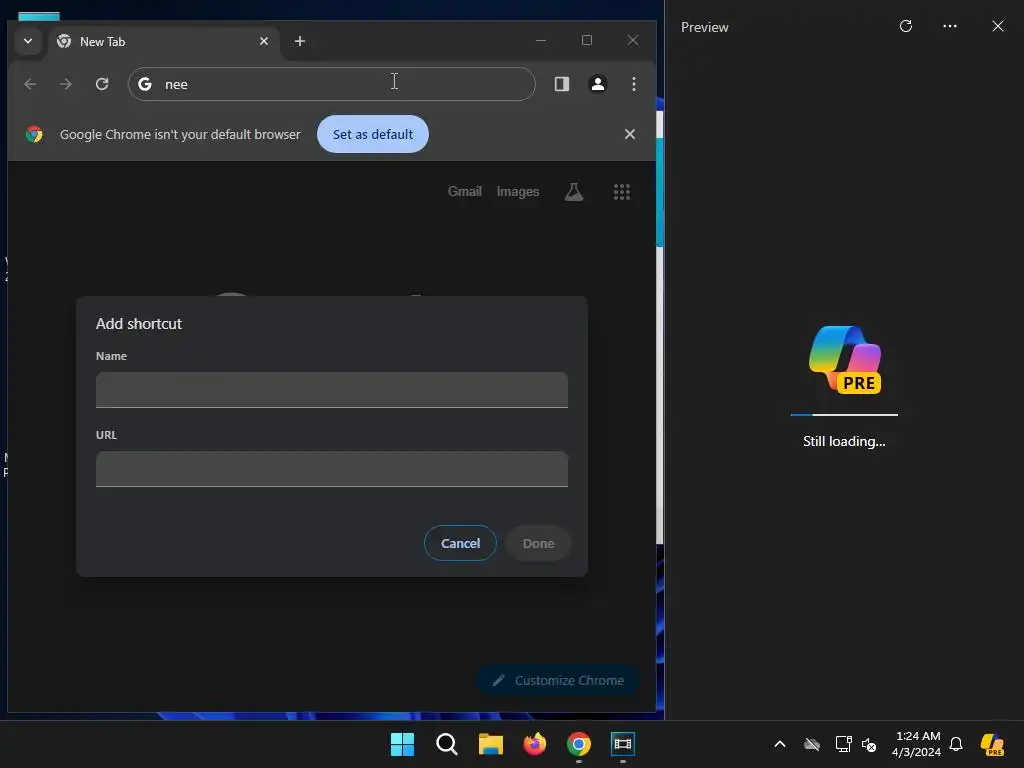The image size is (1024, 768).
Task: Click the address bar containing 'nee'
Action: pyautogui.click(x=332, y=84)
